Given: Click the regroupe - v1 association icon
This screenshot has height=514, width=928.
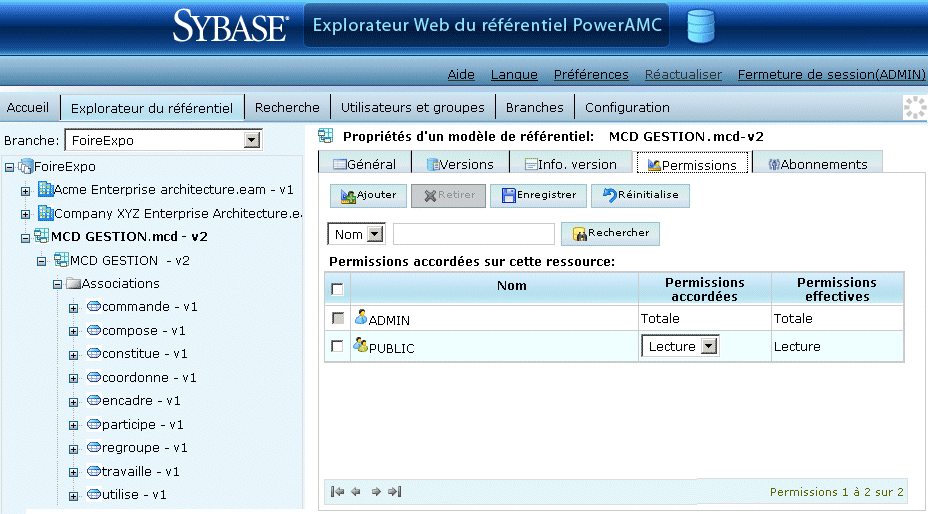Looking at the screenshot, I should [x=94, y=447].
